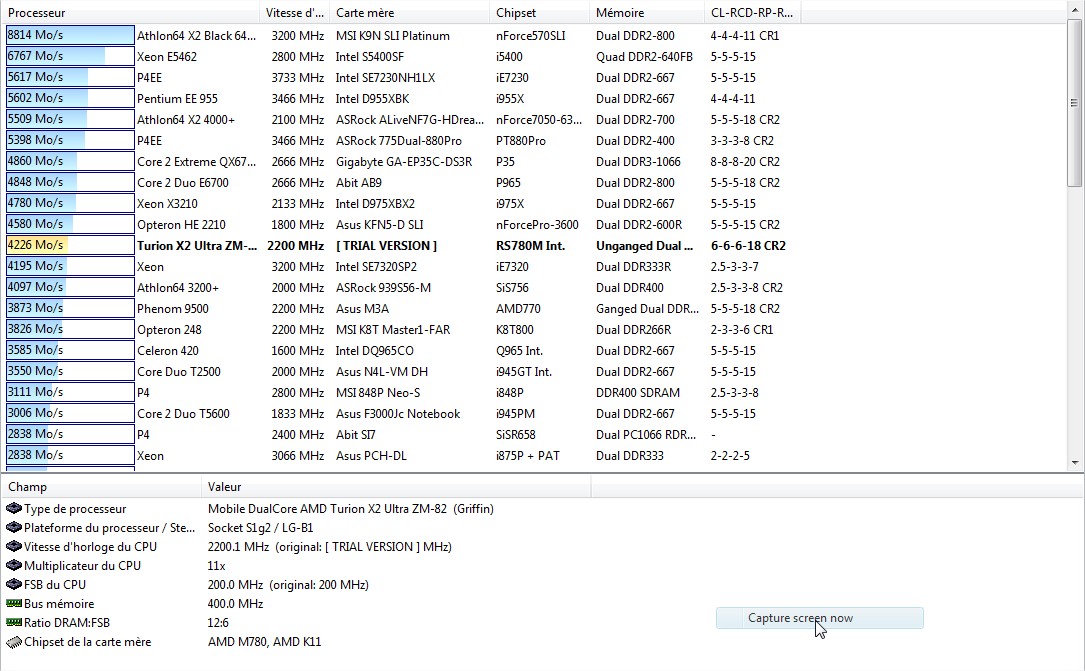The image size is (1085, 671).
Task: Click the MSI K8T Master1-FAR motherboard cell
Action: pyautogui.click(x=392, y=329)
